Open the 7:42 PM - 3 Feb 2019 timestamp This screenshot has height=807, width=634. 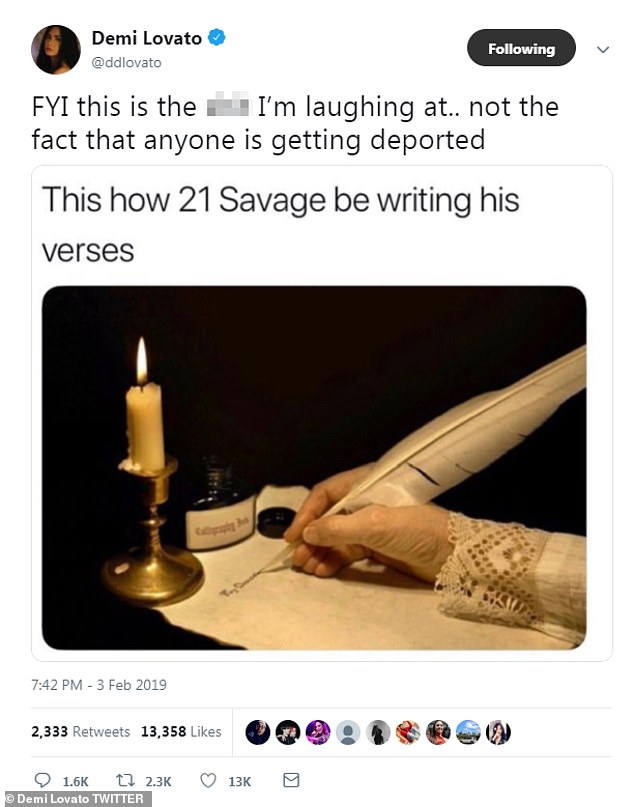[98, 685]
